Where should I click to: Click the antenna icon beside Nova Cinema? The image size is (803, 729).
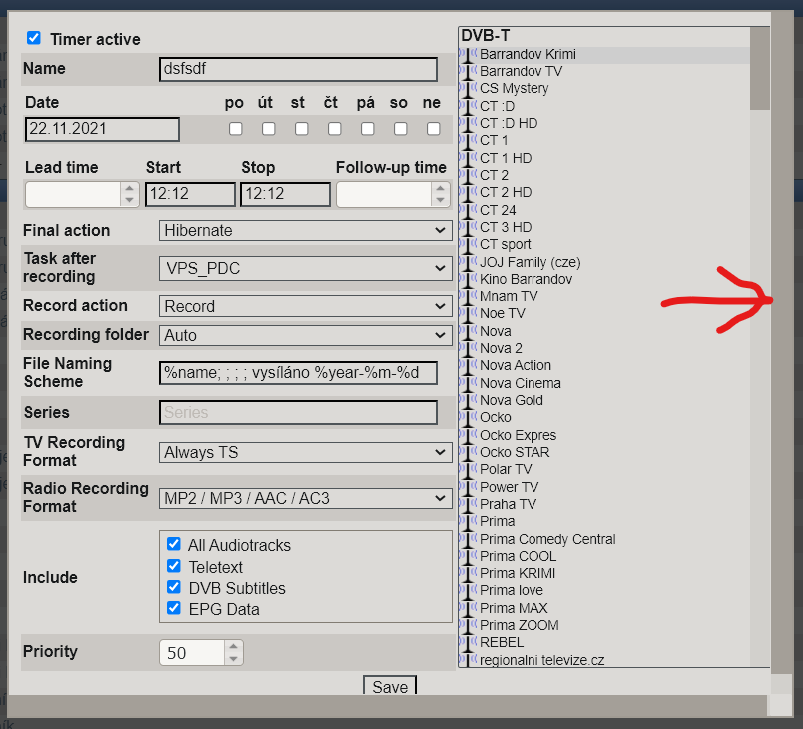(x=468, y=383)
